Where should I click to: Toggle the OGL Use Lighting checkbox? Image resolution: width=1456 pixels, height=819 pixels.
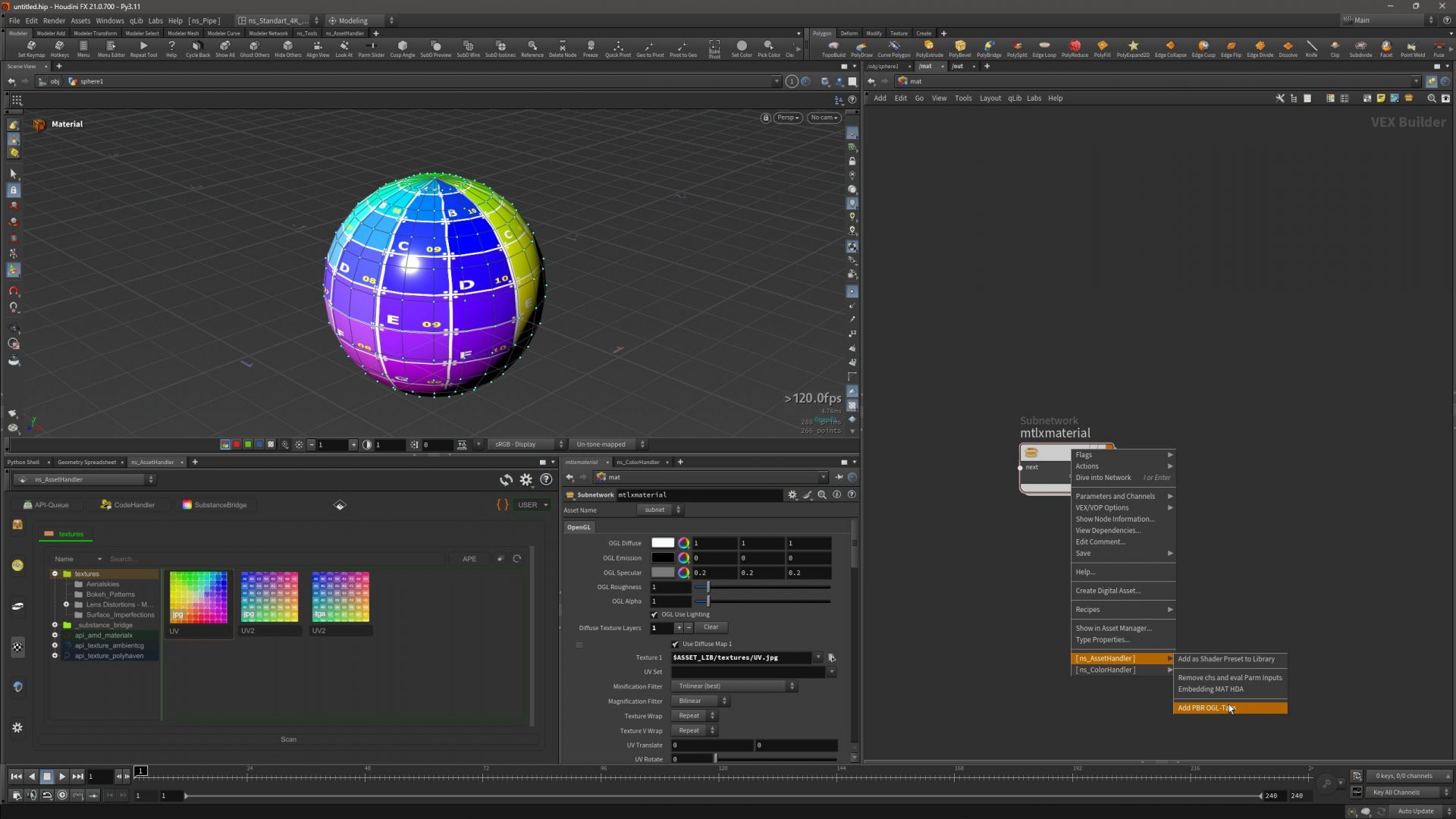(x=654, y=614)
